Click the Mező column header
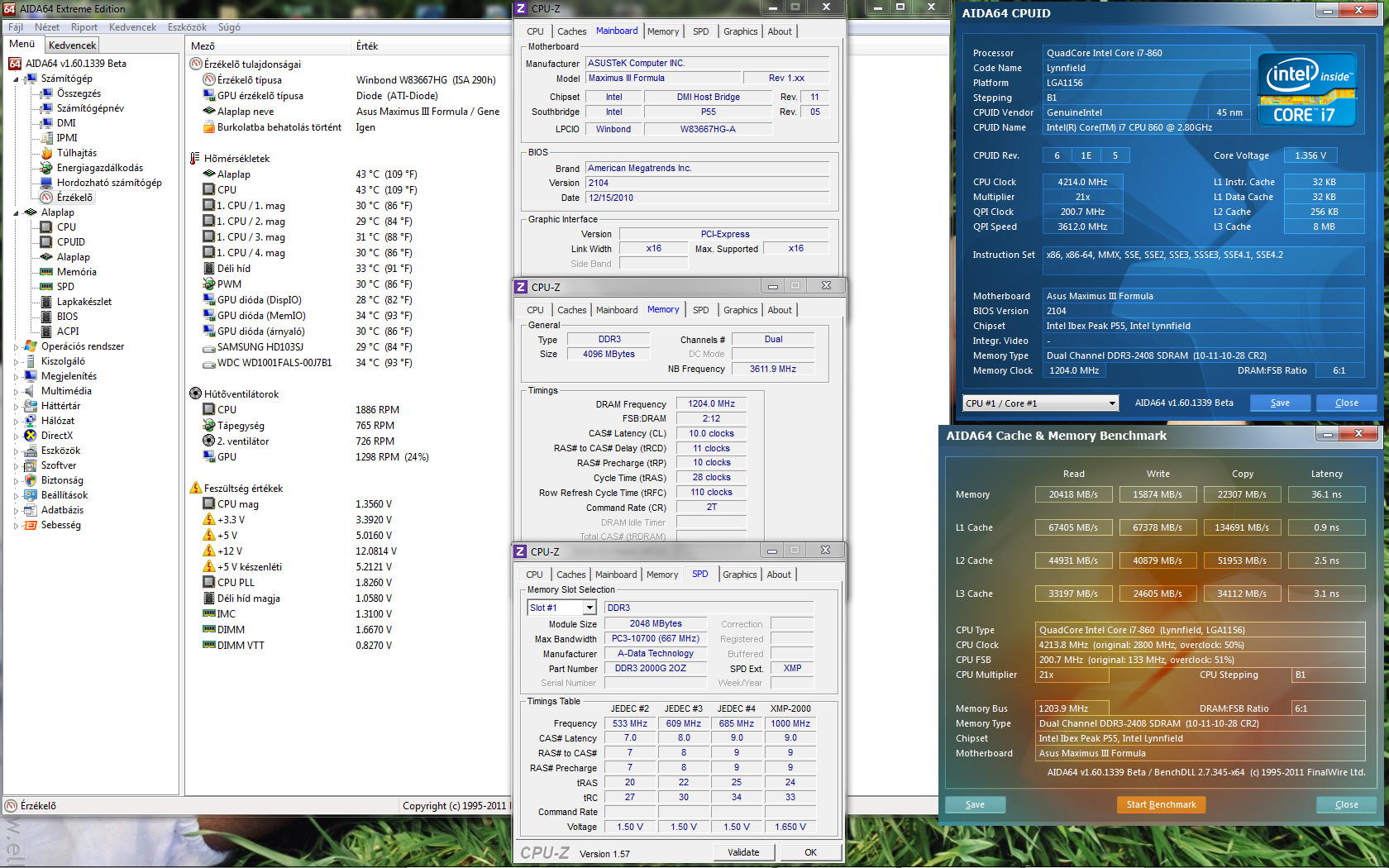This screenshot has height=868, width=1389. click(203, 46)
